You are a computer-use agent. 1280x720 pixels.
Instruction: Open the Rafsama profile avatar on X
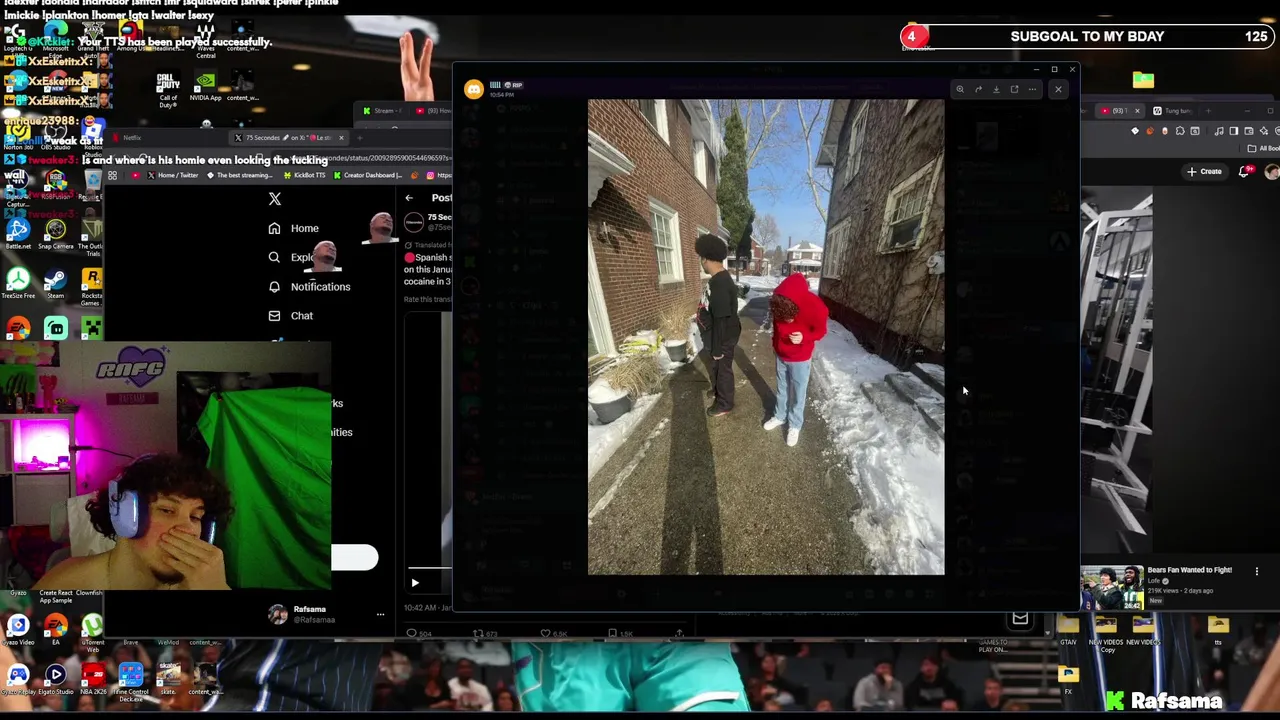click(277, 614)
